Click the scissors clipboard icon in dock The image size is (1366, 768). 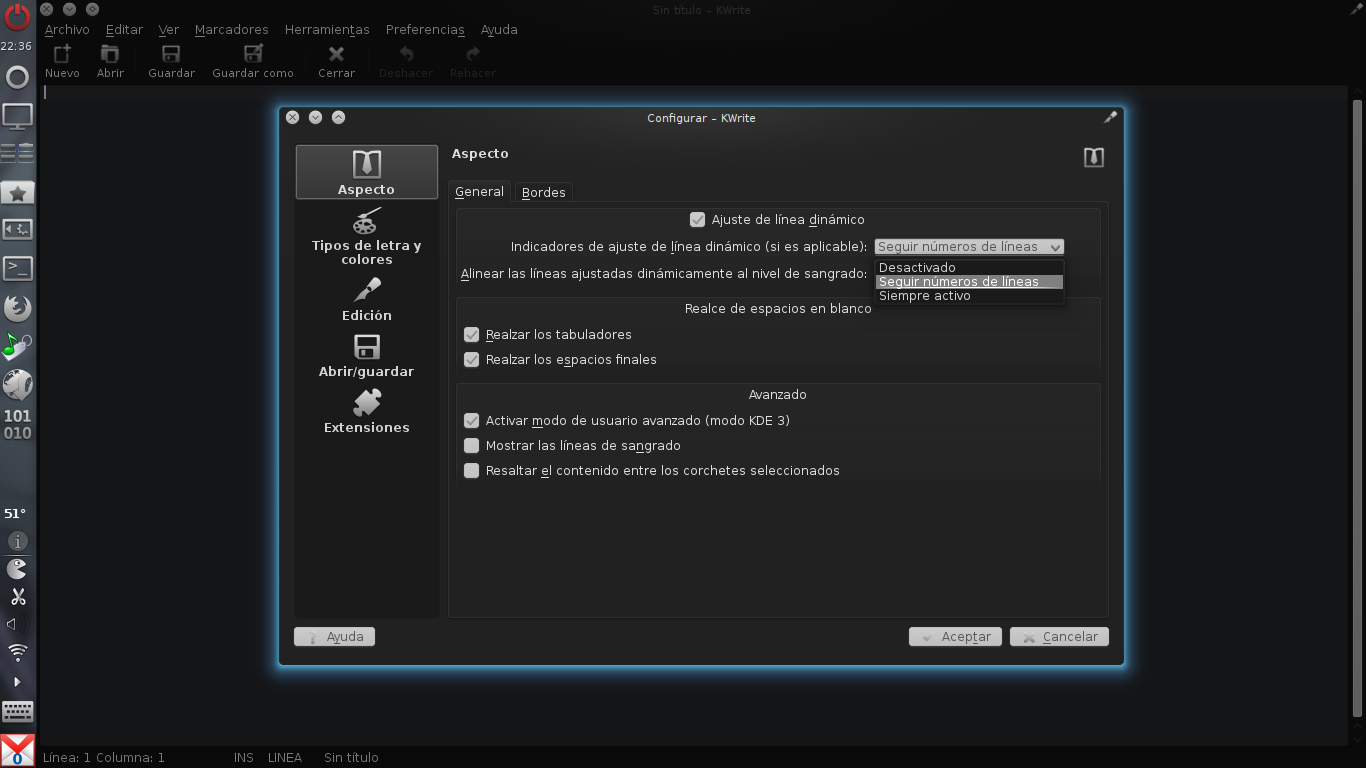[17, 597]
